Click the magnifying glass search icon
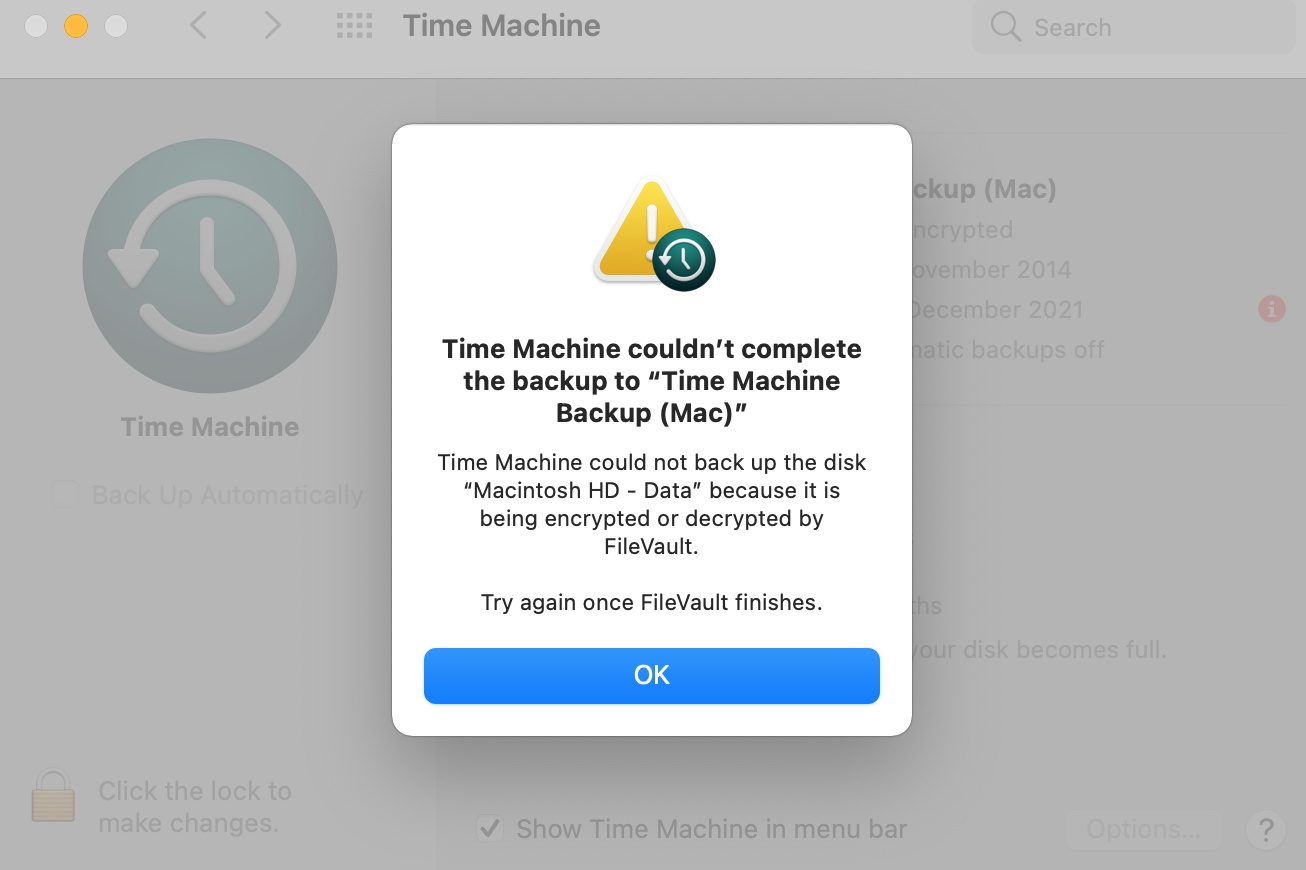 (1005, 27)
